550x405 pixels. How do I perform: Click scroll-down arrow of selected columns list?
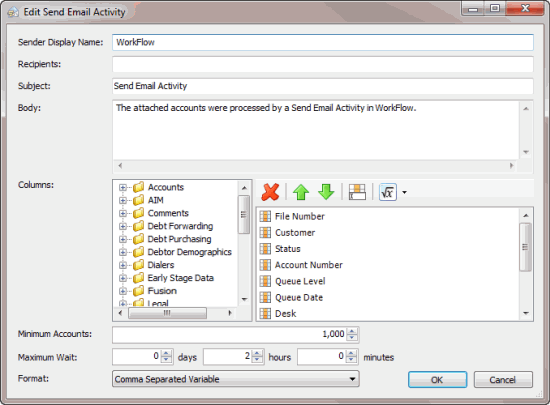[x=525, y=313]
